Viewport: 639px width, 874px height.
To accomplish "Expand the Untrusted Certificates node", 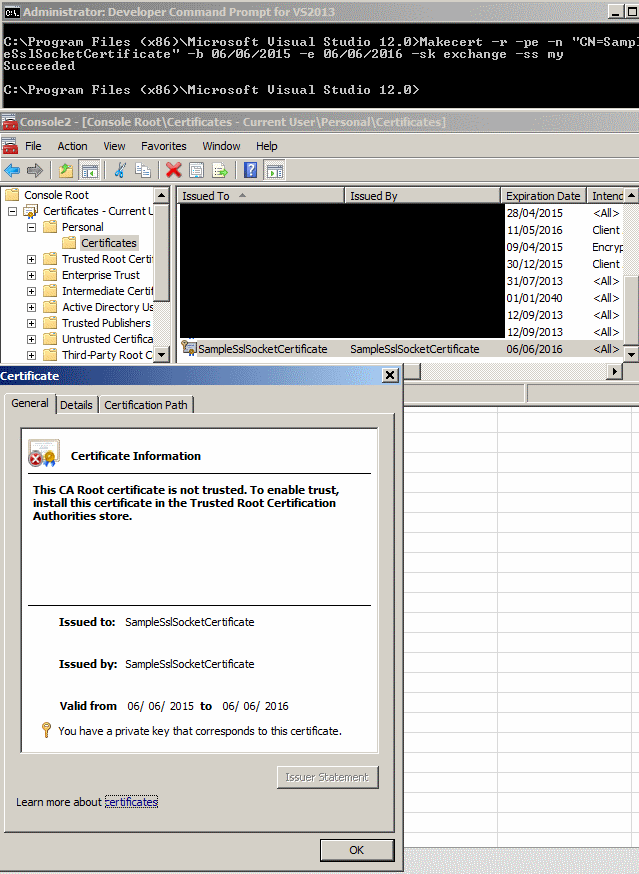I will pyautogui.click(x=31, y=339).
